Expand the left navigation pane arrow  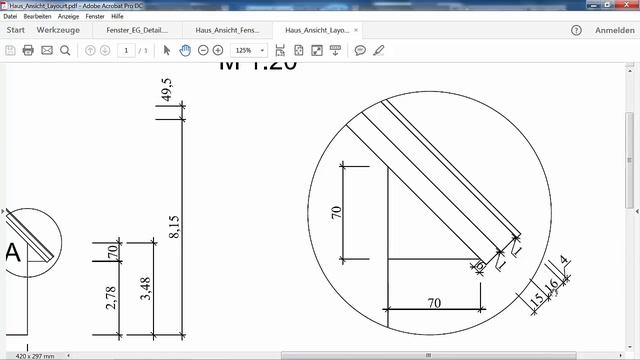click(3, 211)
